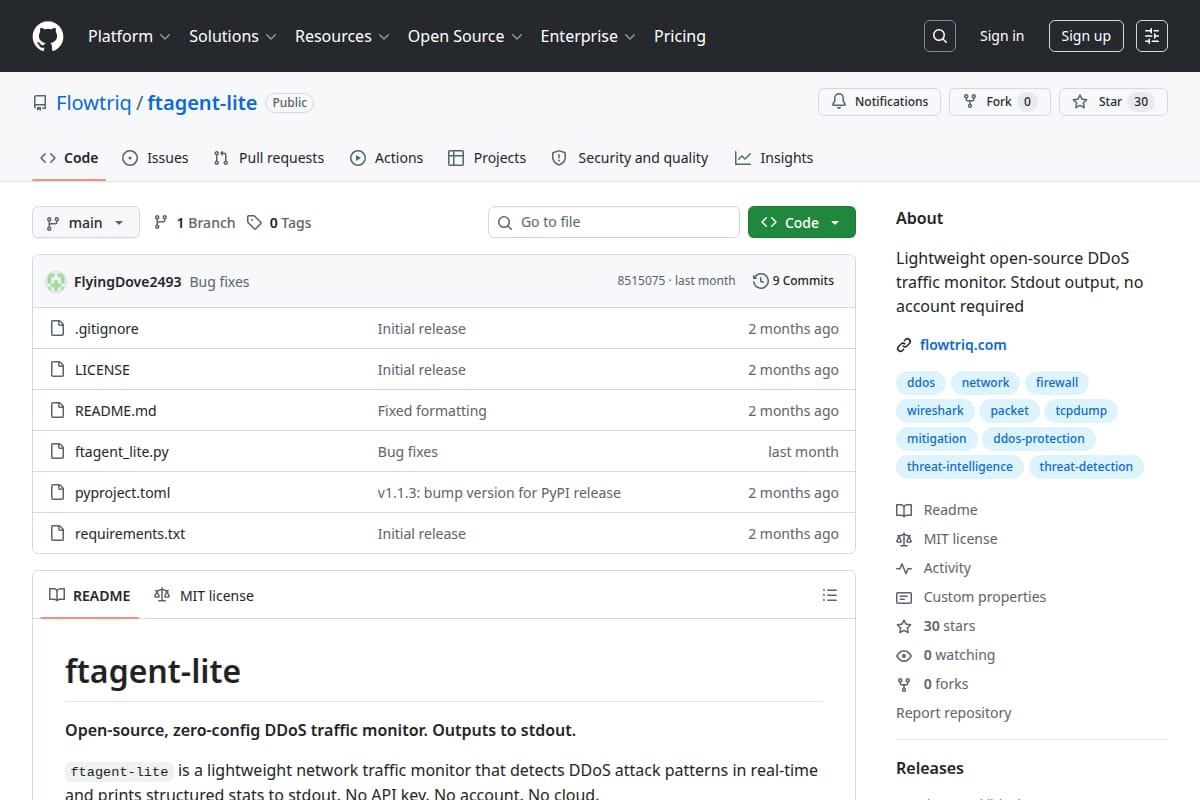Image resolution: width=1200 pixels, height=800 pixels.
Task: Open the requirements.txt file
Action: [x=130, y=534]
